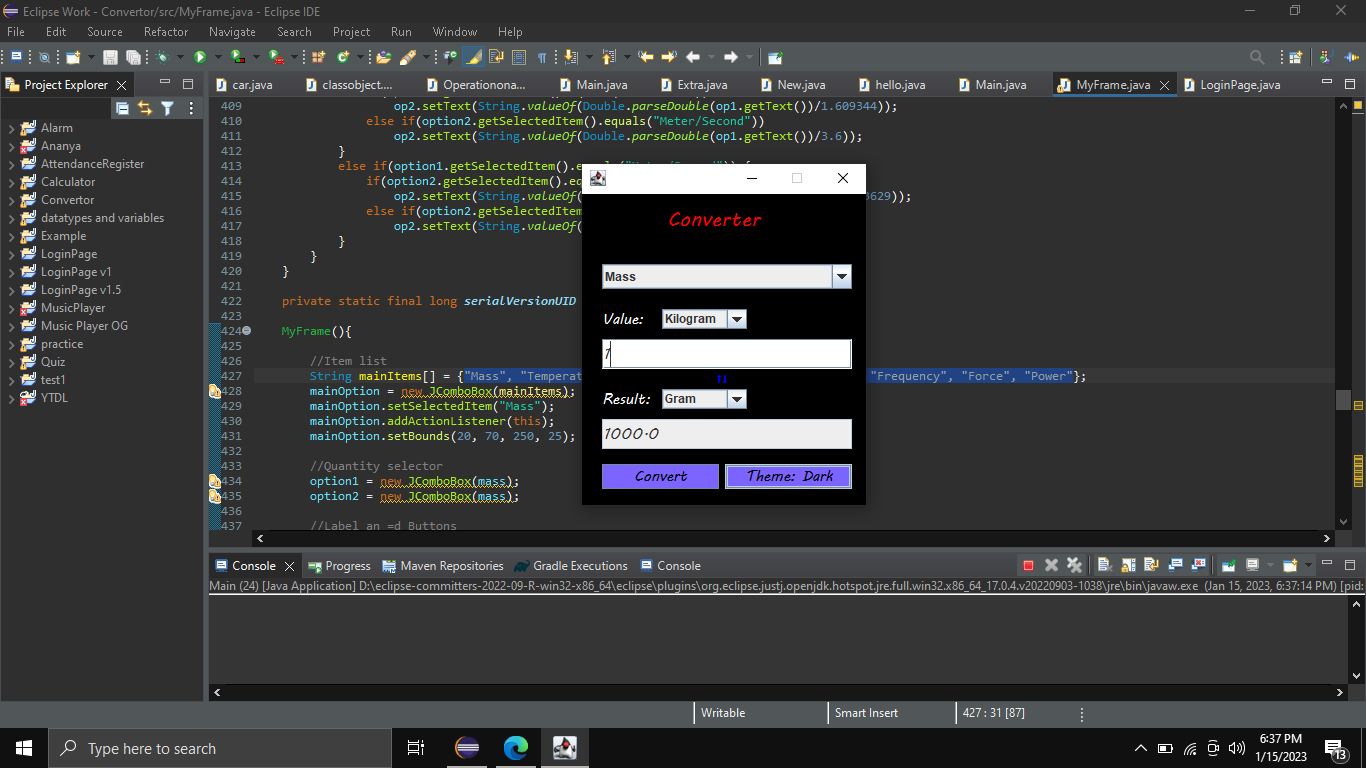The image size is (1366, 768).
Task: Switch to the hello.java editor tab
Action: point(900,85)
